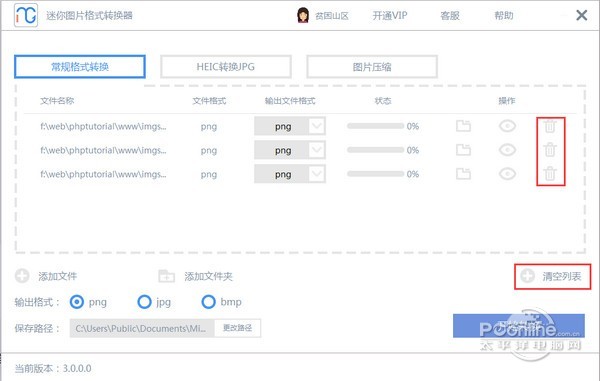
Task: Switch to HEIC转换JPG tab
Action: (226, 67)
